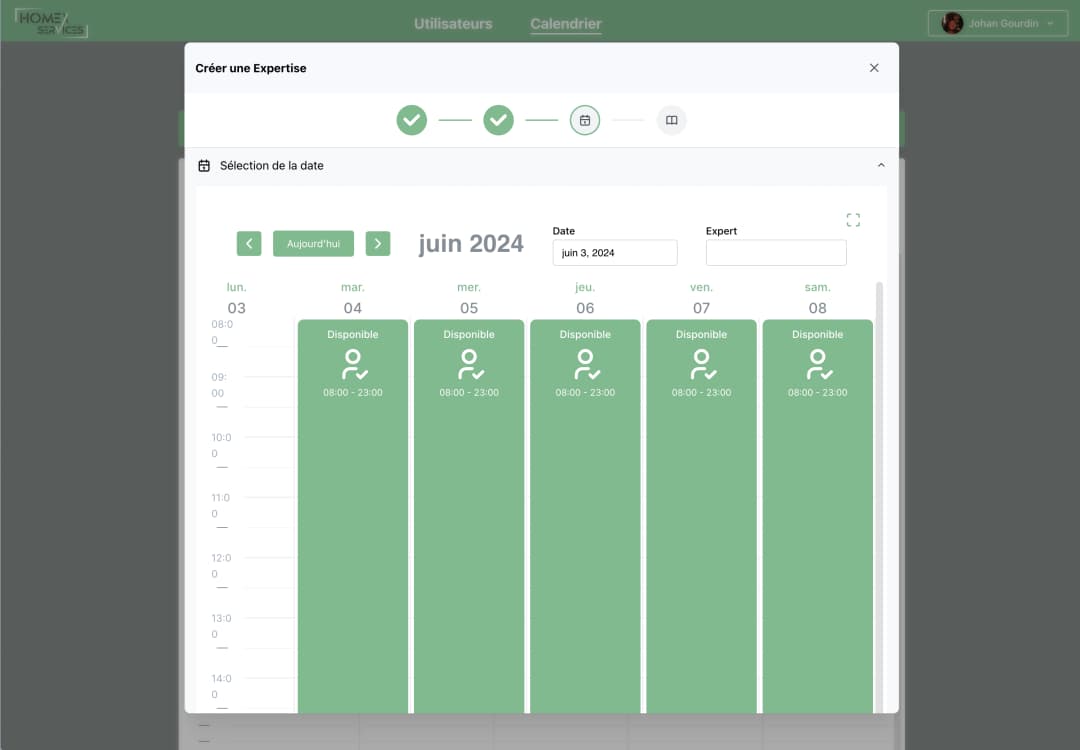Click the first completed step checkmark
This screenshot has height=750, width=1080.
pyautogui.click(x=412, y=120)
